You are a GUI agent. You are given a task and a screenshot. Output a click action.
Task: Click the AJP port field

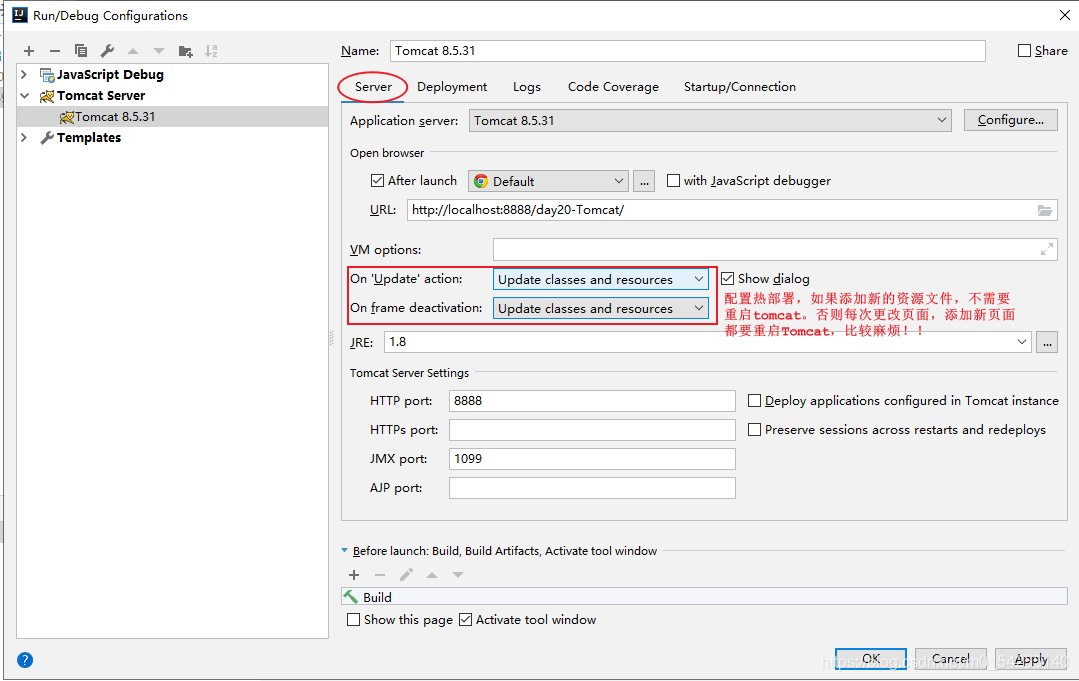592,488
